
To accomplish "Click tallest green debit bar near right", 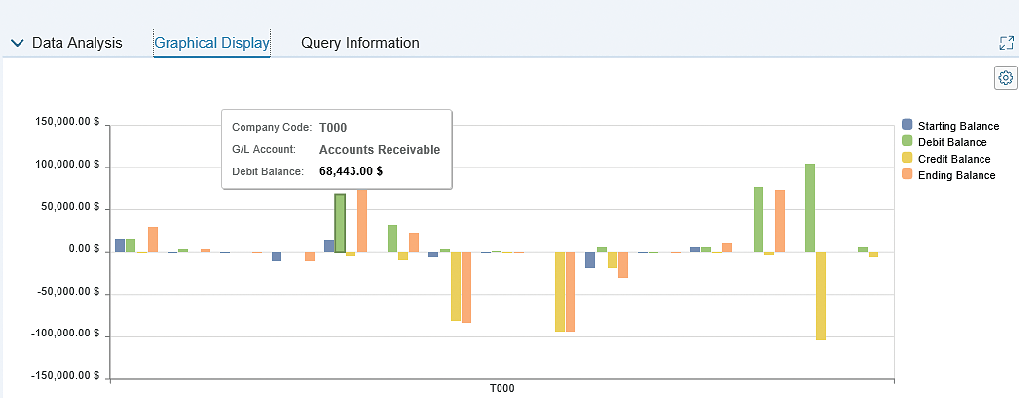I will coord(810,208).
